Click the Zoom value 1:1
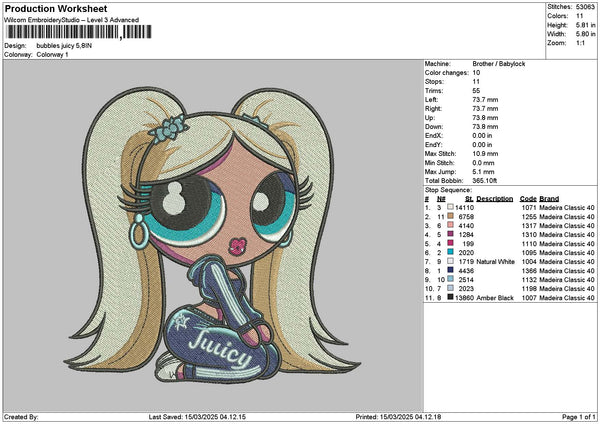Image resolution: width=600 pixels, height=424 pixels. coord(580,43)
